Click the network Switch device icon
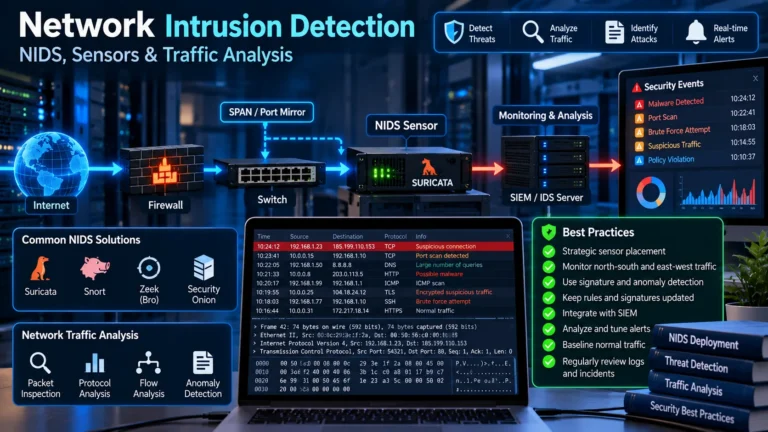Viewport: 768px width, 432px height. [x=271, y=173]
